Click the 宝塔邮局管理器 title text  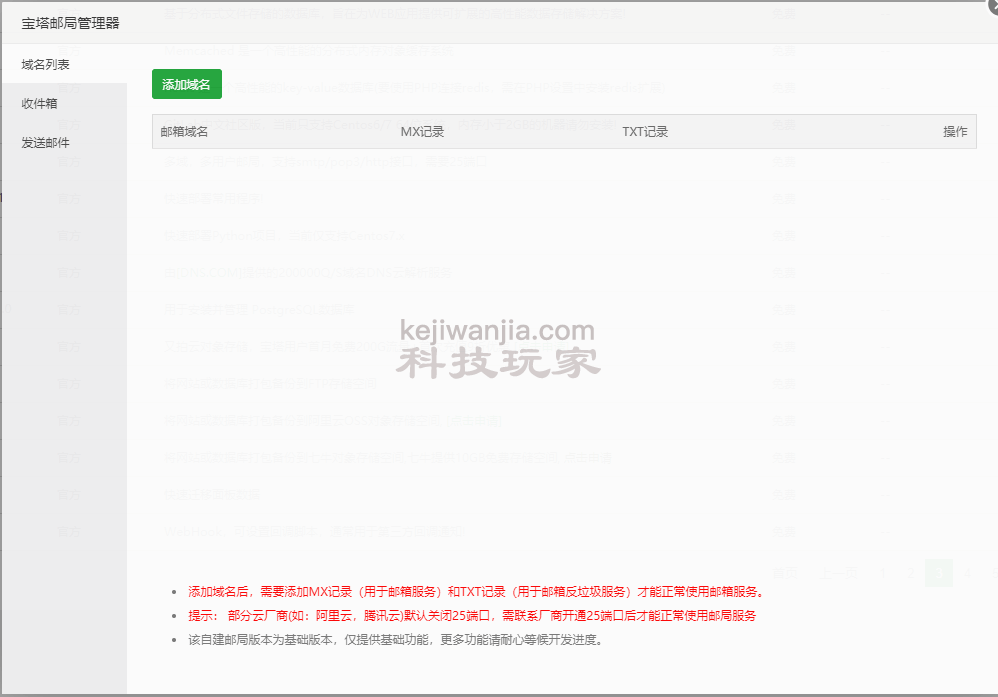71,24
